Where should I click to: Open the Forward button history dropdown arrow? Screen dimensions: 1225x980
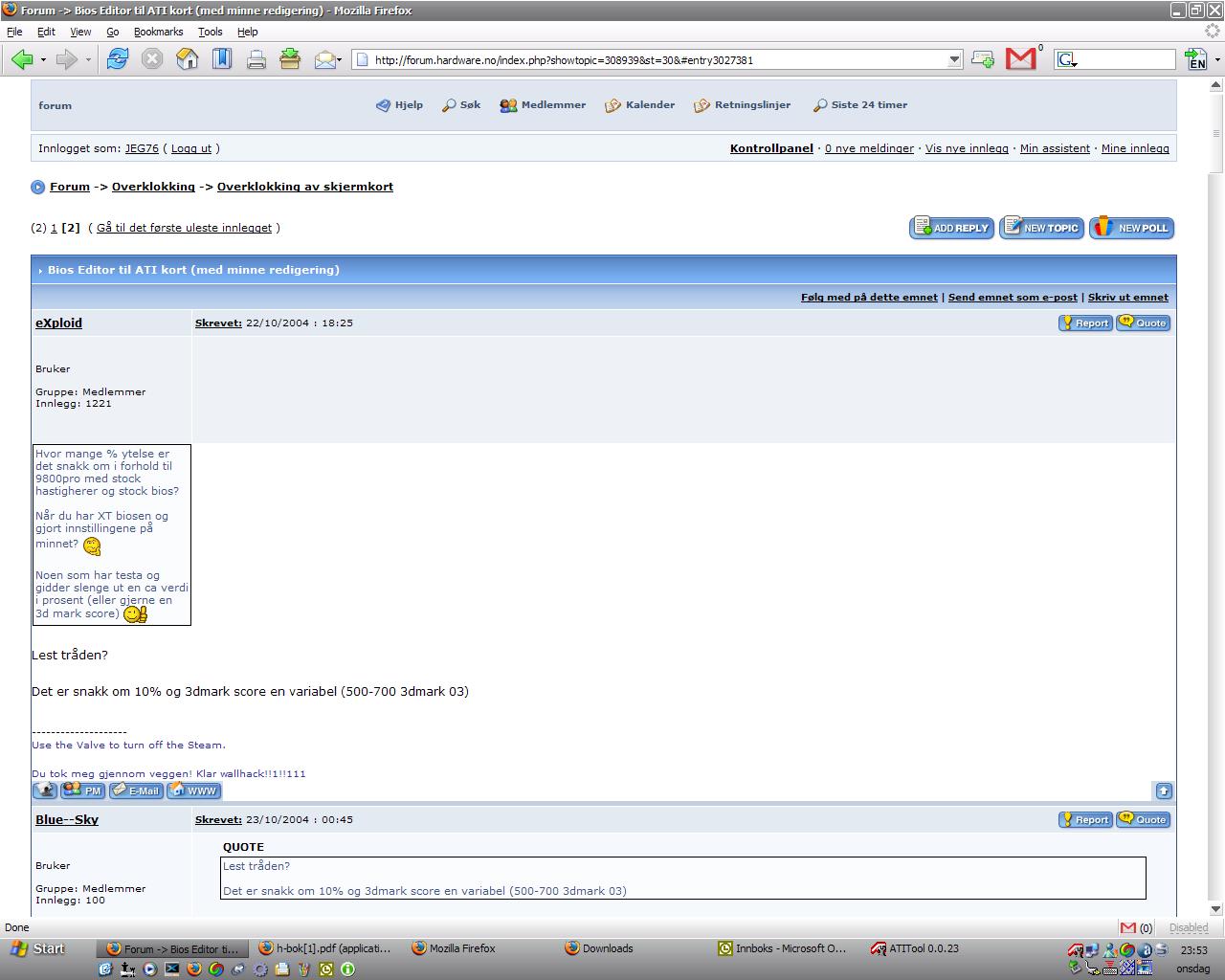click(88, 59)
